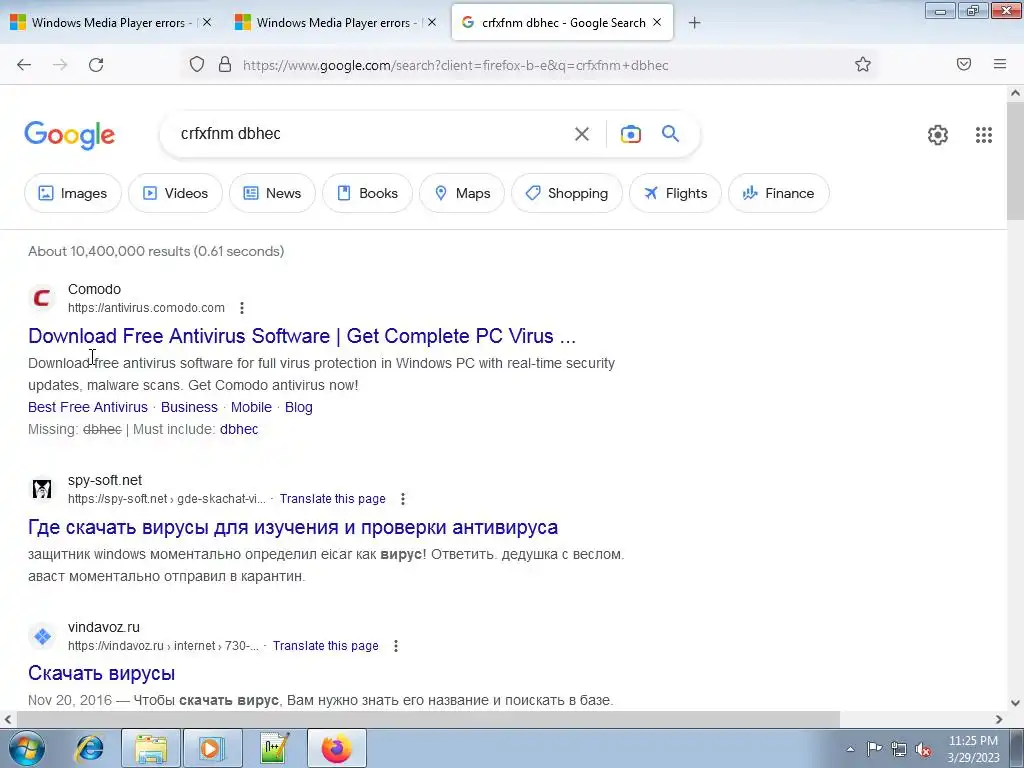Viewport: 1024px width, 768px height.
Task: Translate the spy-soft.net page
Action: [332, 499]
